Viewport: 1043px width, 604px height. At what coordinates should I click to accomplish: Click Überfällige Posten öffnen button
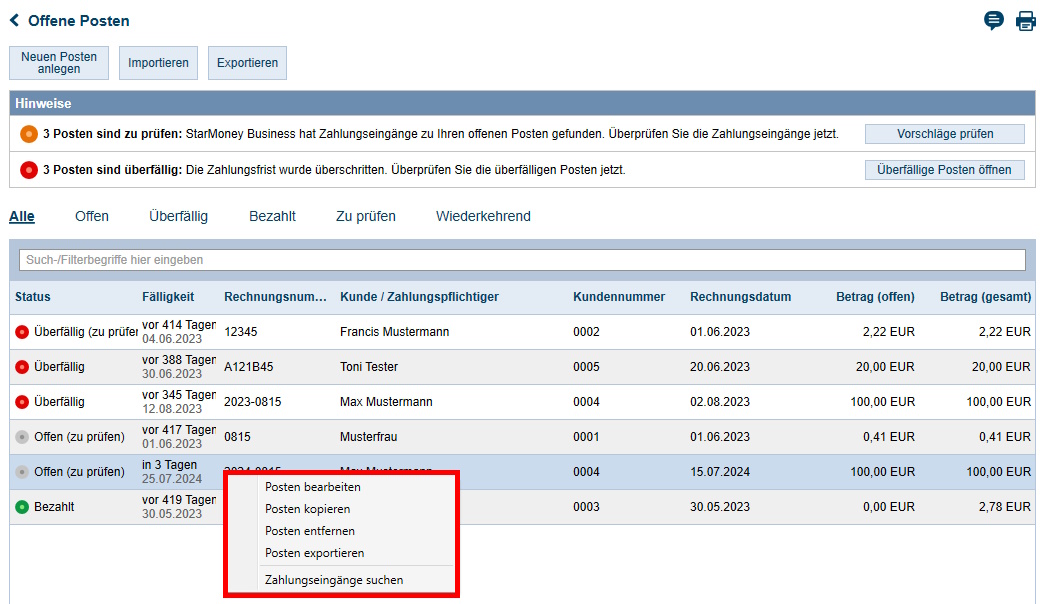pos(945,170)
